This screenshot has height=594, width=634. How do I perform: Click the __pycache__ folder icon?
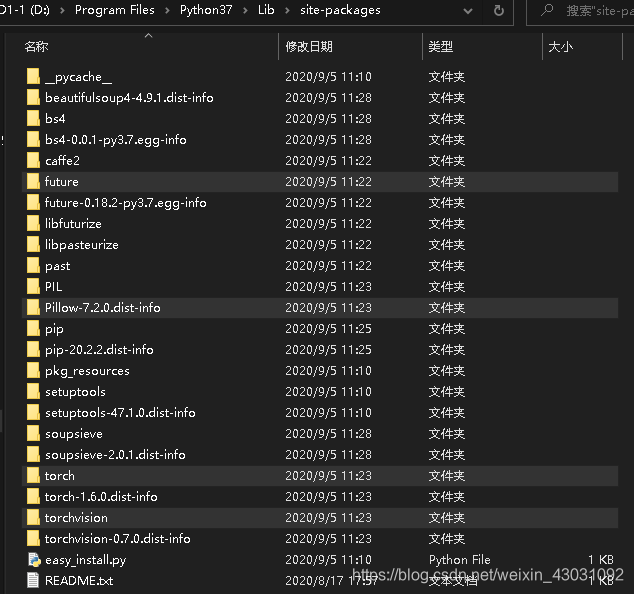33,76
